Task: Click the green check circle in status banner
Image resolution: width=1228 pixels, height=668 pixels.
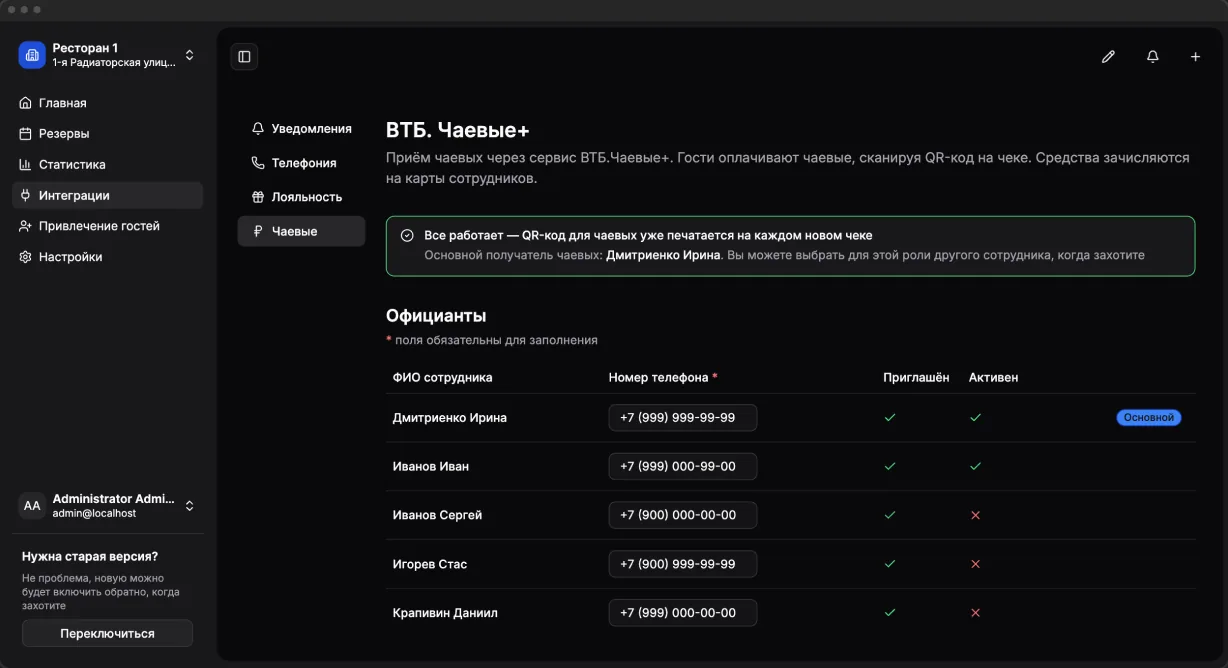Action: pyautogui.click(x=407, y=236)
